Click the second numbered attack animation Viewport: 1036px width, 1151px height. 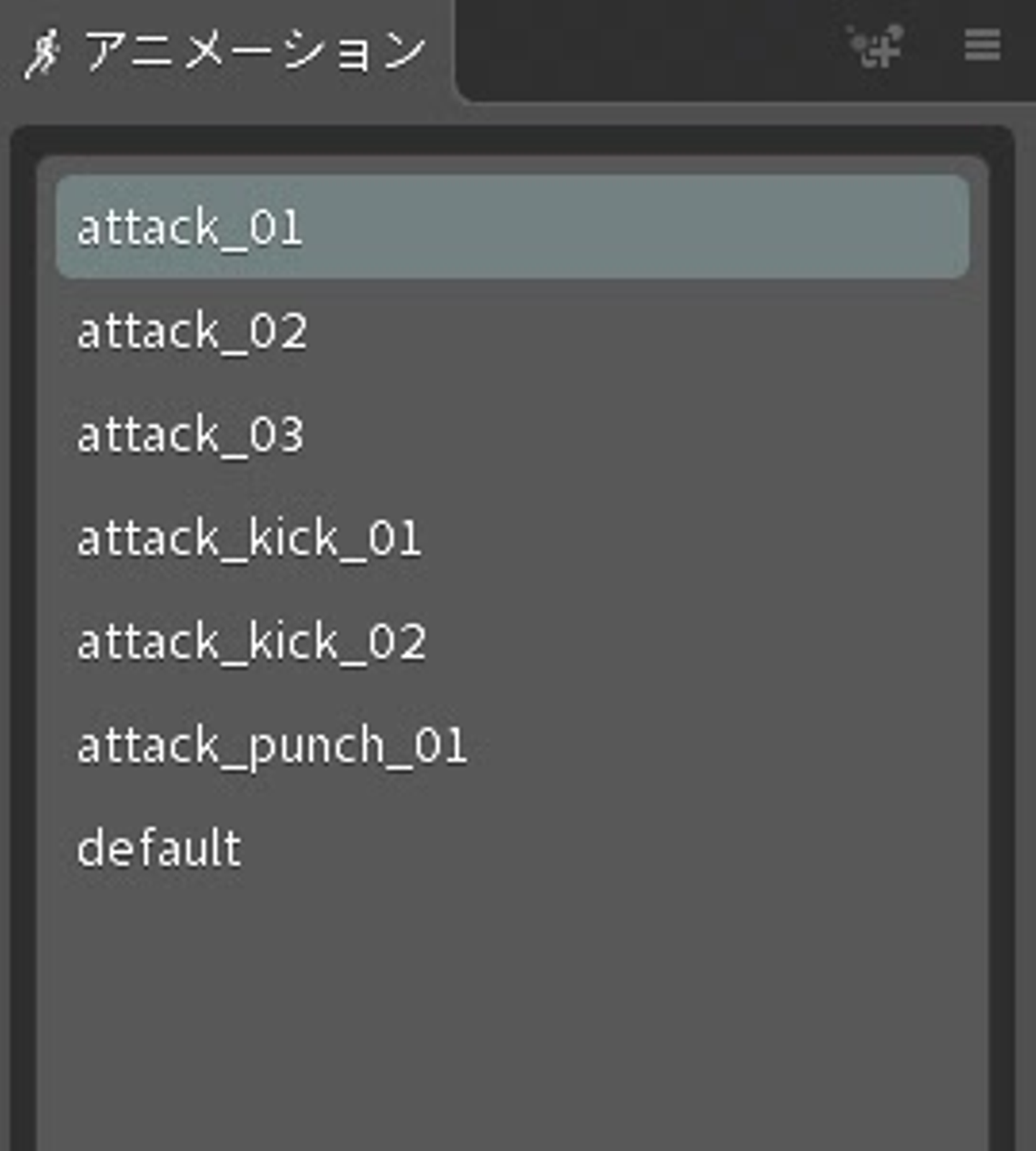point(192,332)
